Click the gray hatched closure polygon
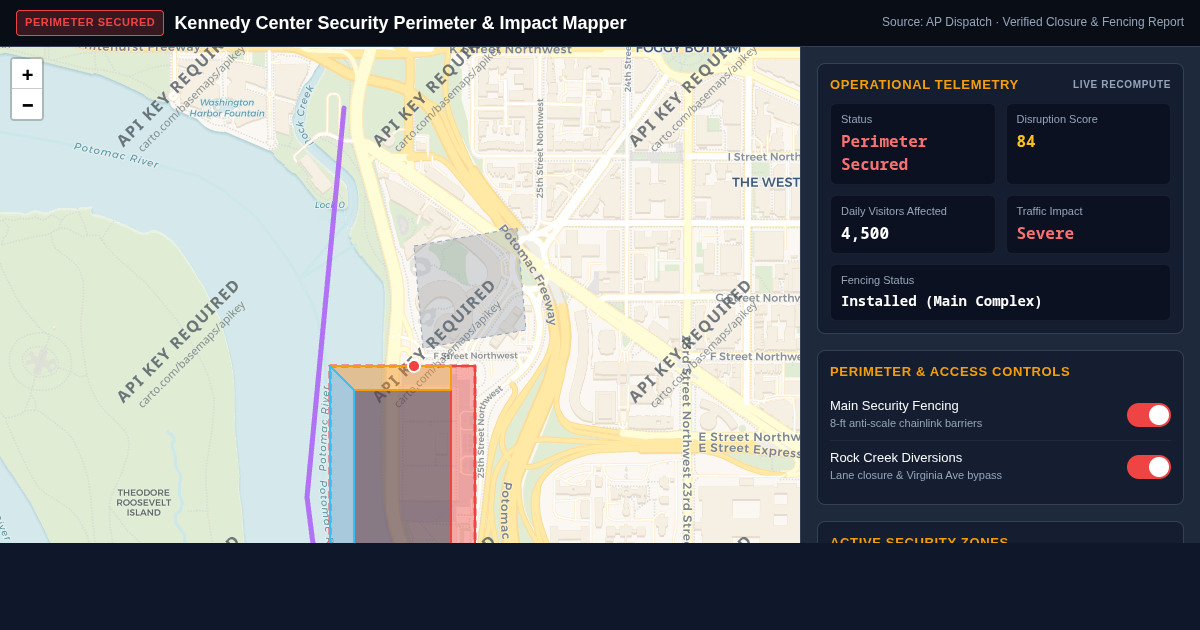Image resolution: width=1200 pixels, height=630 pixels. [470, 290]
